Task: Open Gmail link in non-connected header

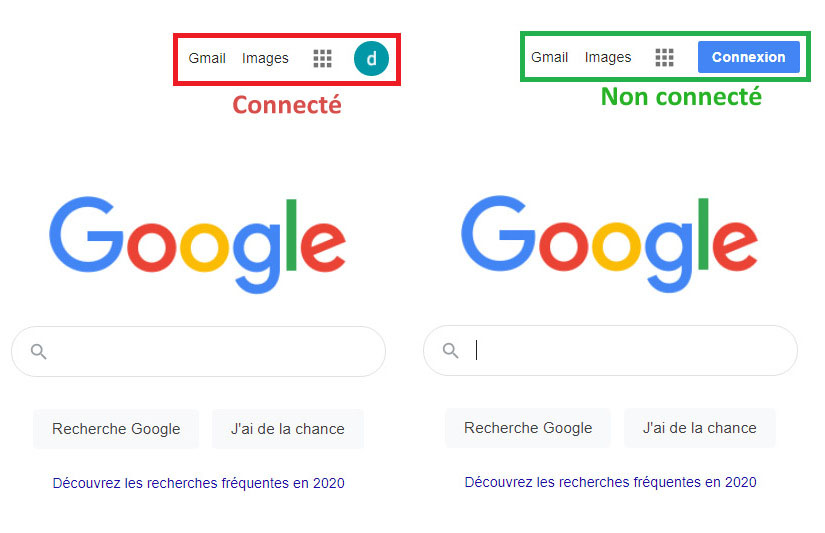Action: (549, 57)
